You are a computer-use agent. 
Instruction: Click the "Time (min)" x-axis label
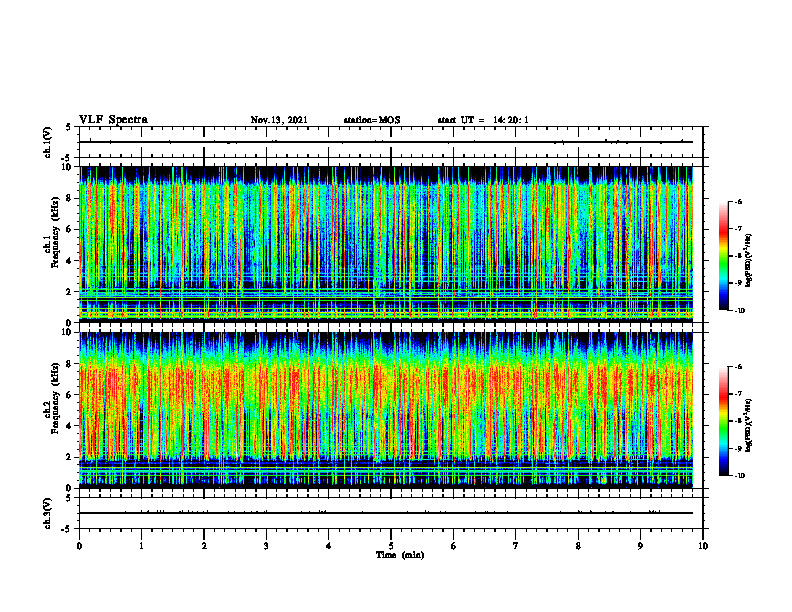point(400,555)
